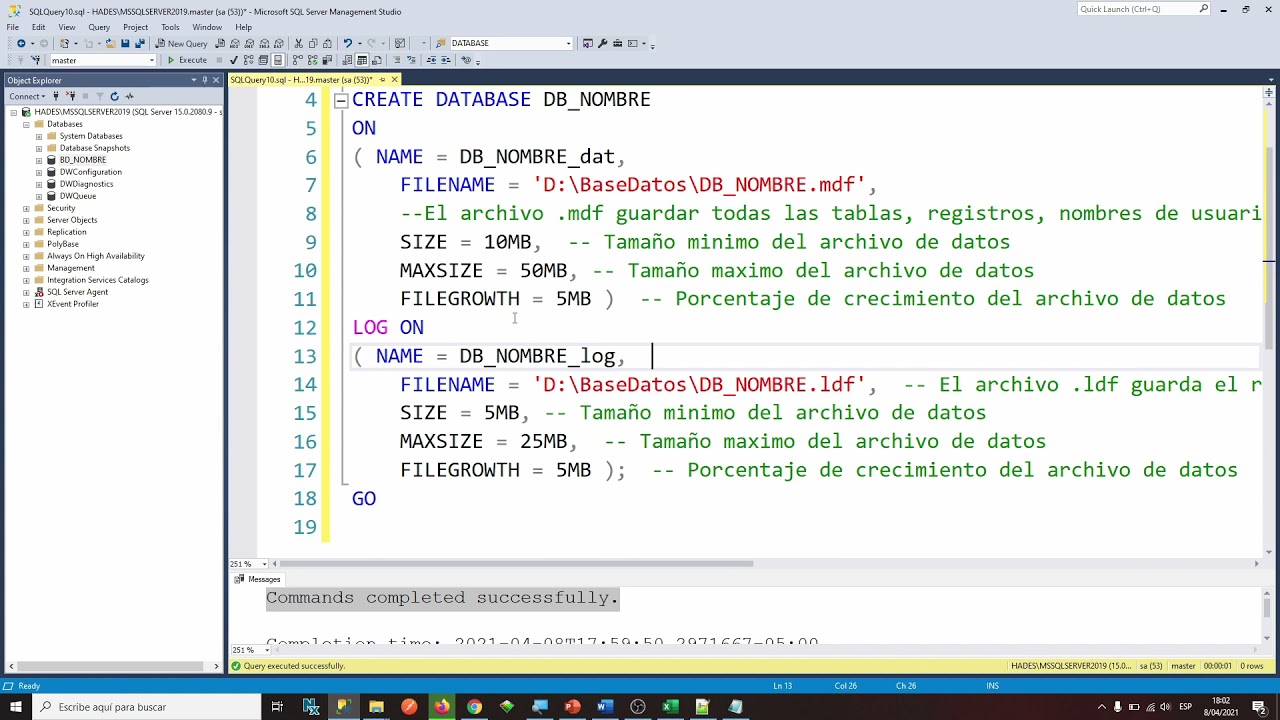
Task: Click the Cut scissors icon
Action: (298, 44)
